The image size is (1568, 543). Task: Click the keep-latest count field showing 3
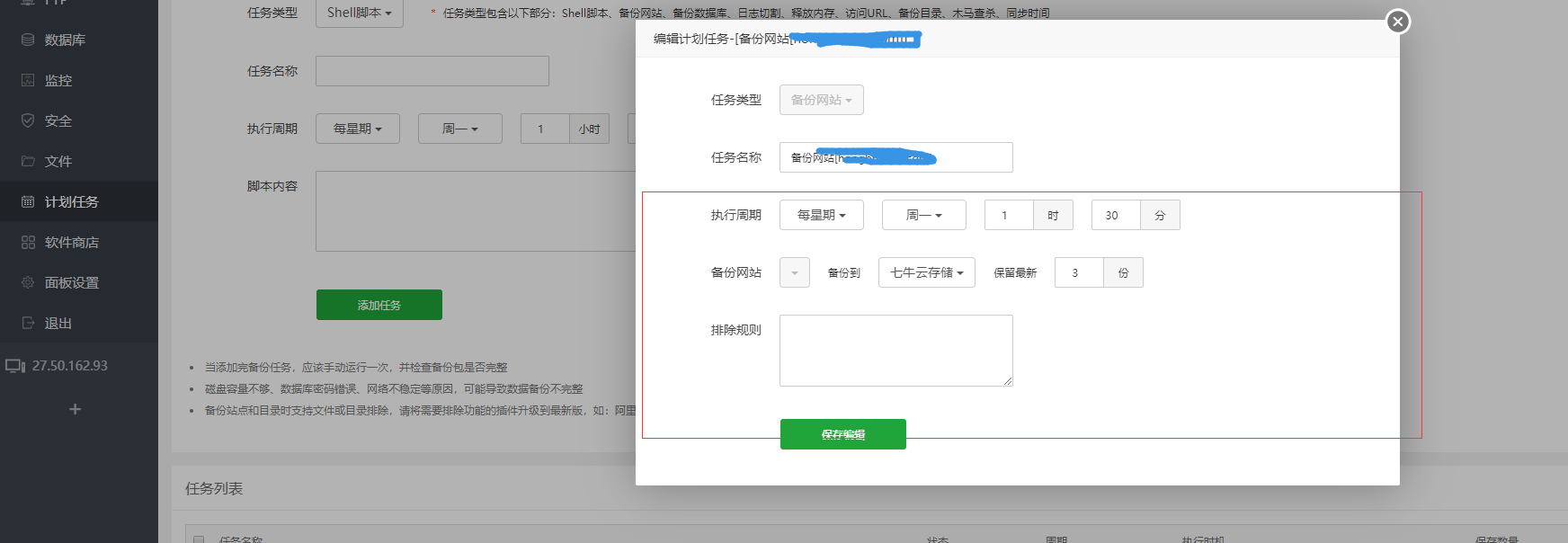click(1079, 272)
